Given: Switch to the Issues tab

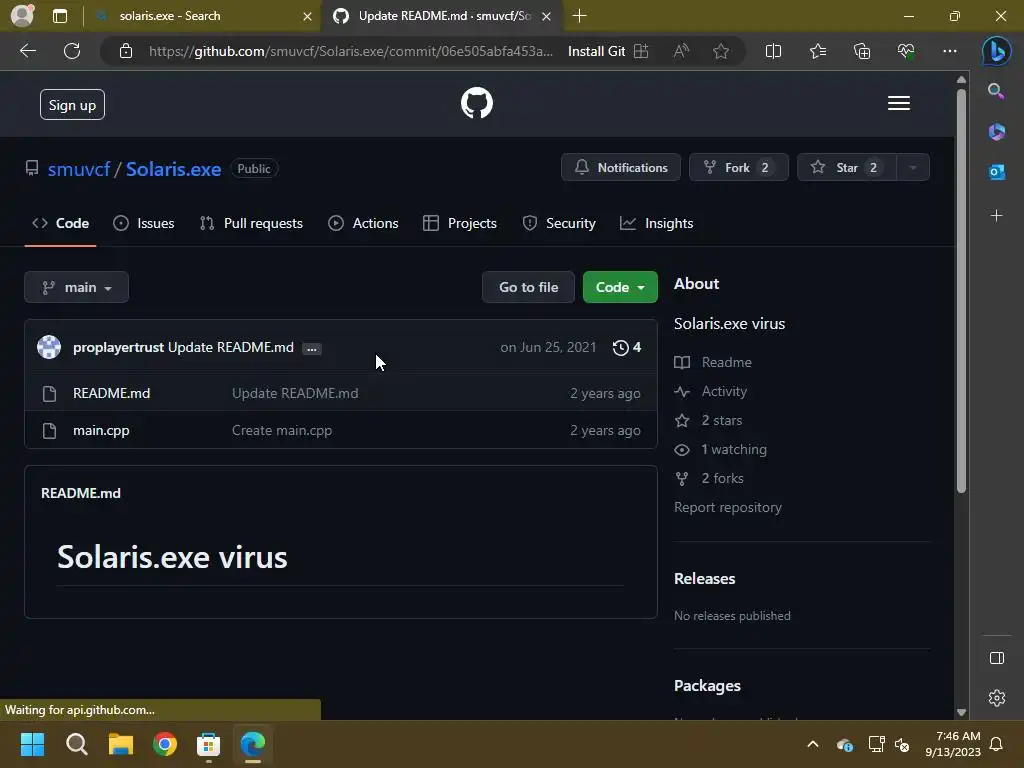Looking at the screenshot, I should tap(144, 223).
